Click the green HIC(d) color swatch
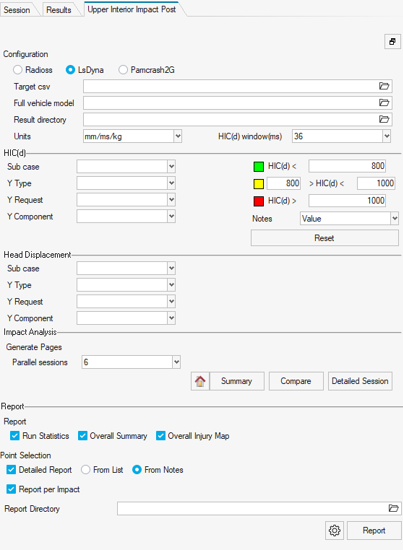The image size is (403, 550). coord(258,166)
